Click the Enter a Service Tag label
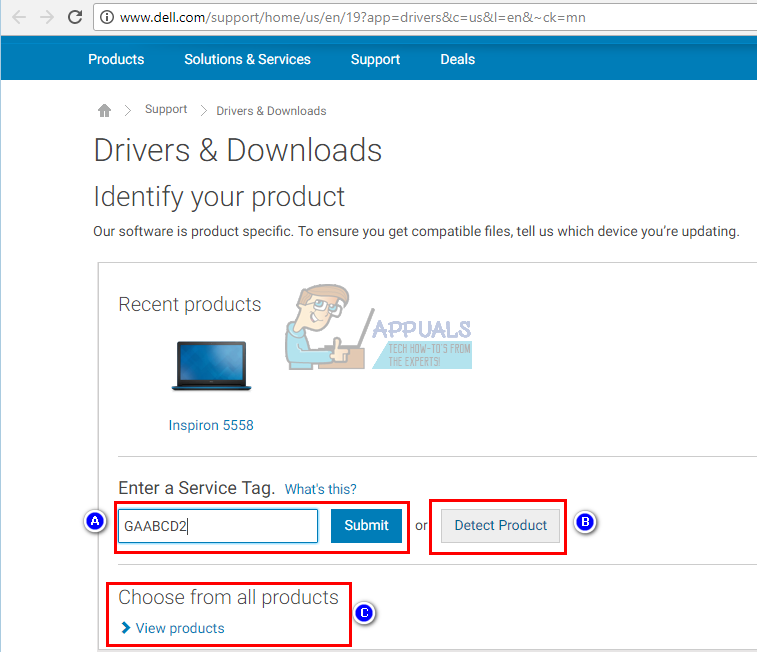The width and height of the screenshot is (757, 652). pyautogui.click(x=196, y=488)
